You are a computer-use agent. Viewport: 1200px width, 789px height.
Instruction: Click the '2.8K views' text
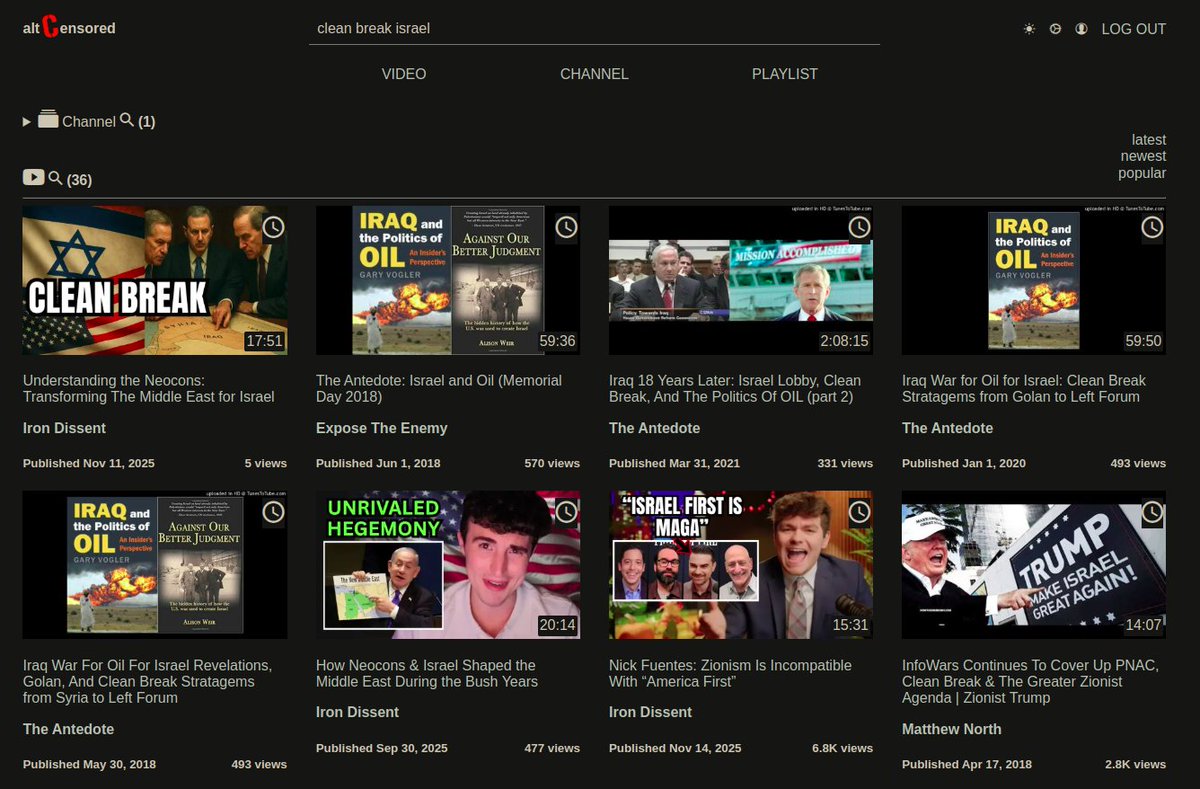[x=1135, y=764]
